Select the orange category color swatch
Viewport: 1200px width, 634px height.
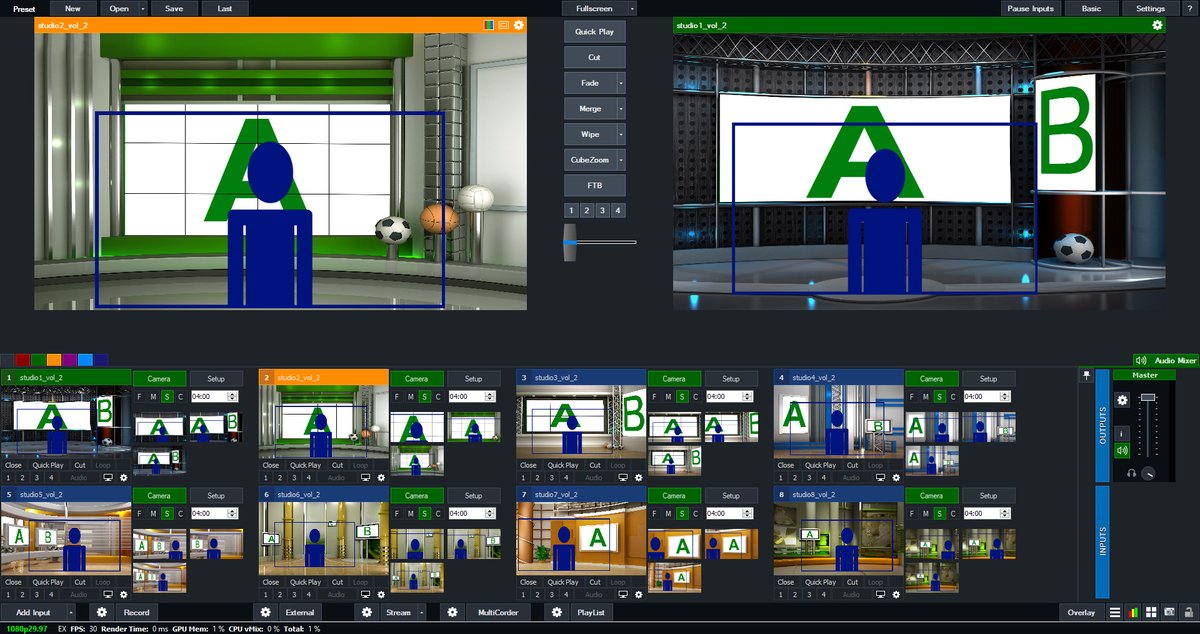[54, 360]
